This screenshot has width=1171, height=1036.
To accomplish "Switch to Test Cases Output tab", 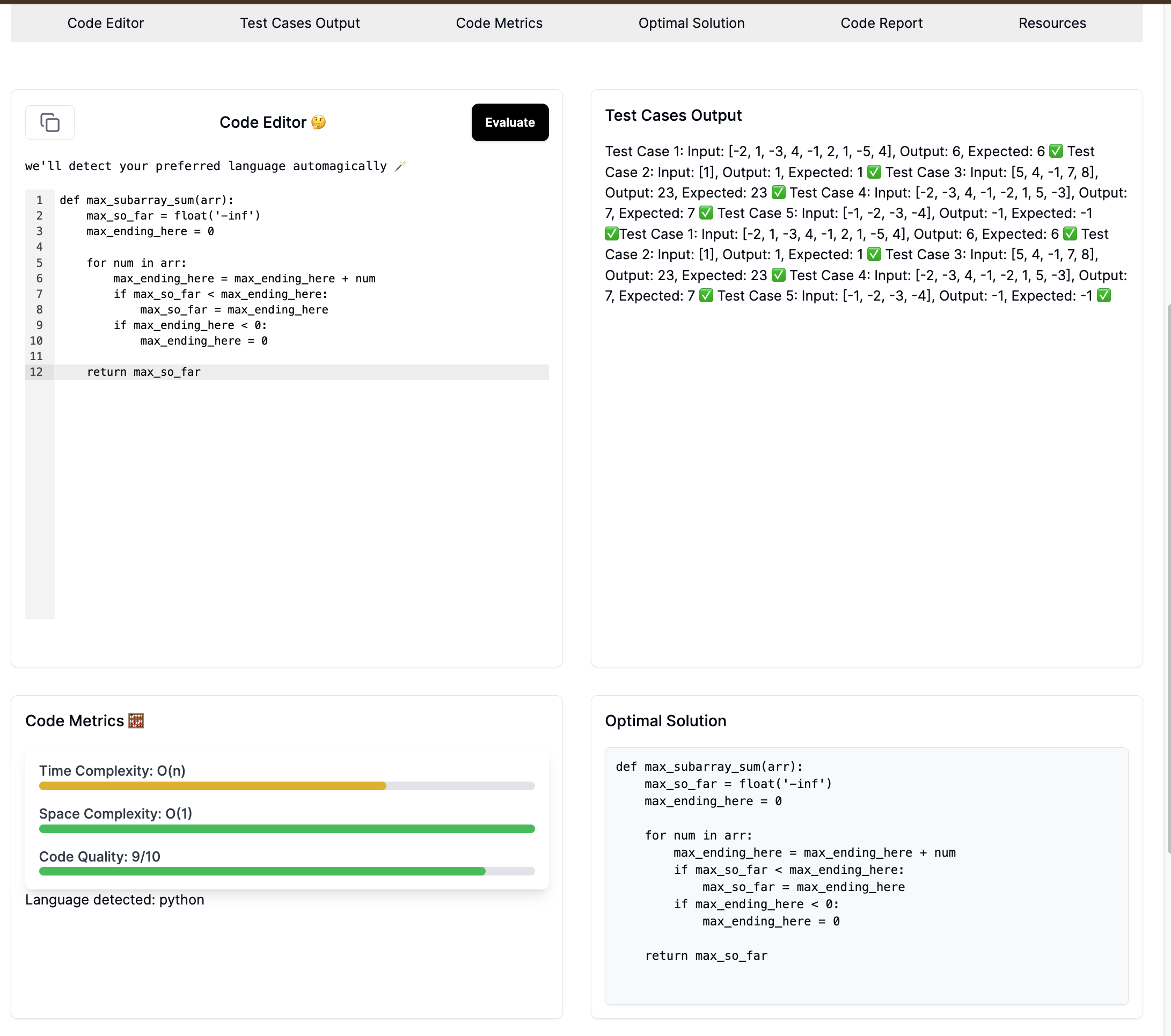I will (299, 23).
